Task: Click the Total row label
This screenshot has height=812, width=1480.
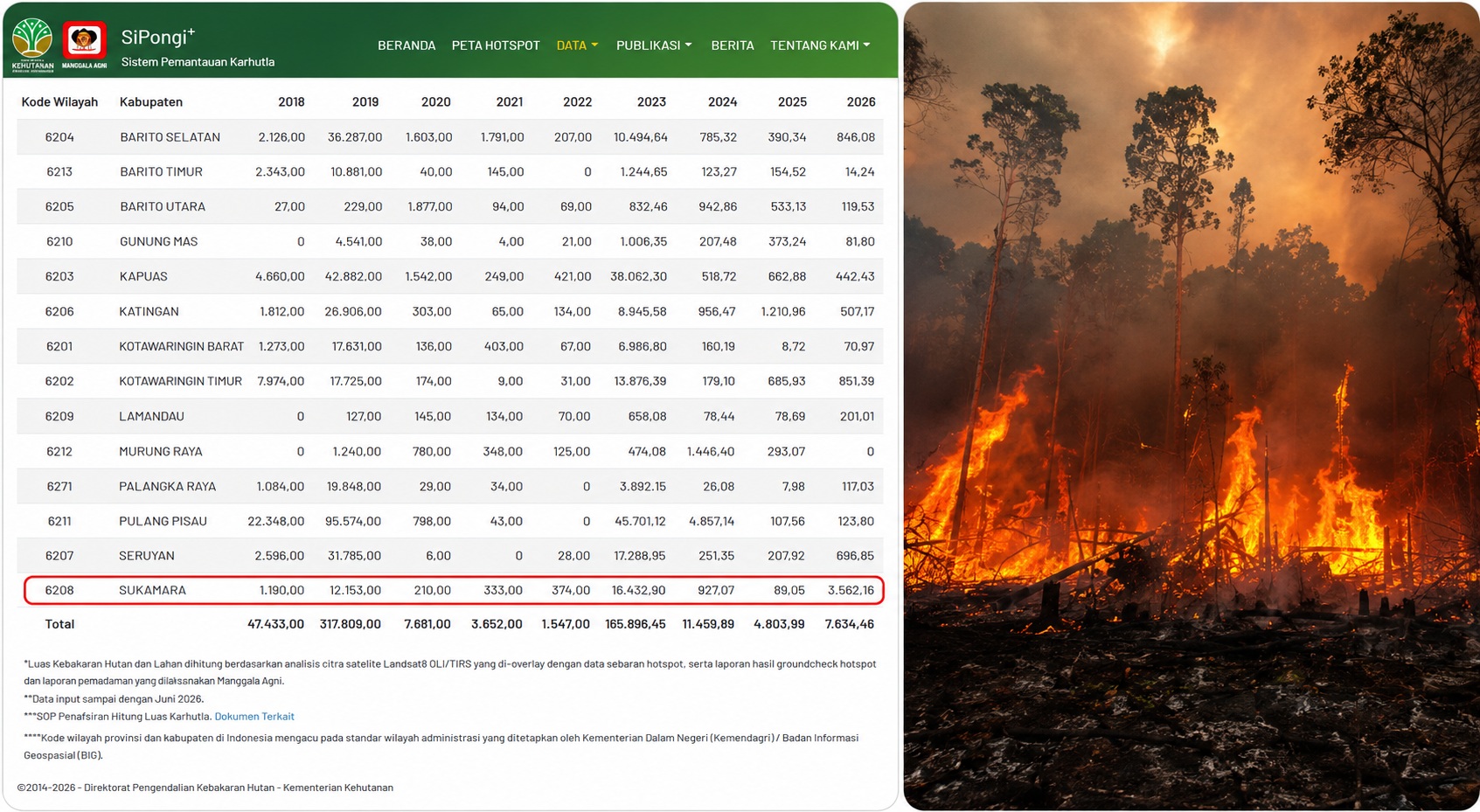Action: pos(59,624)
